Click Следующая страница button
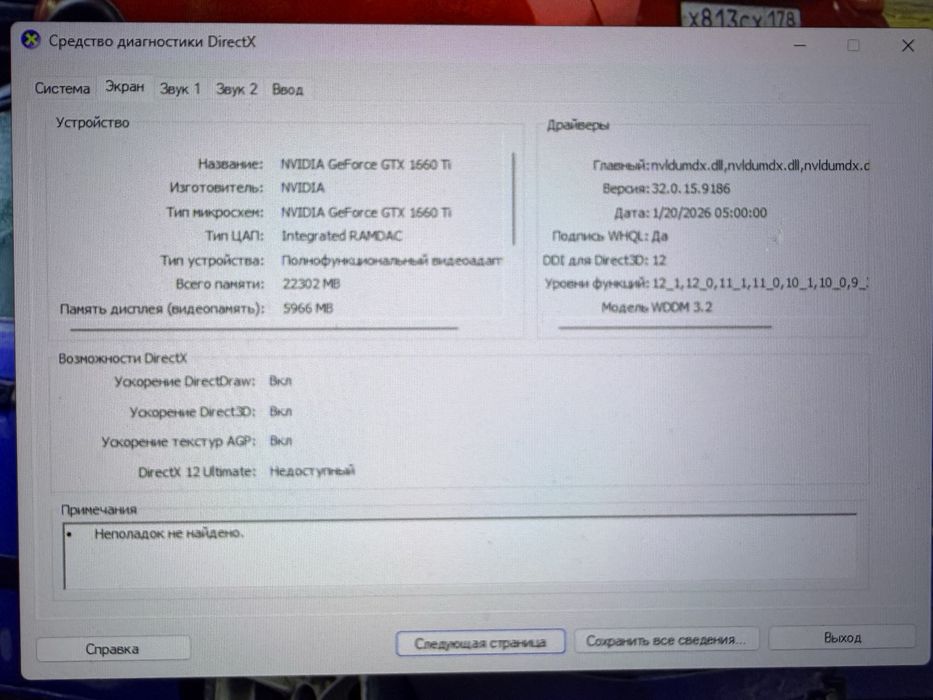This screenshot has width=933, height=700. pos(480,643)
